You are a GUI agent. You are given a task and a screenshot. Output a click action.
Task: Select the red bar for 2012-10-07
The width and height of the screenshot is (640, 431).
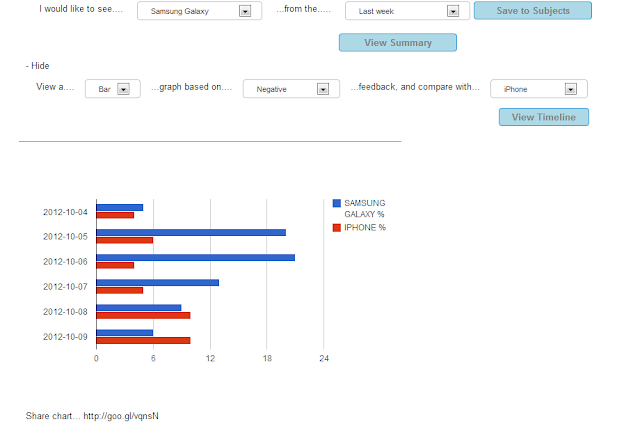point(120,291)
